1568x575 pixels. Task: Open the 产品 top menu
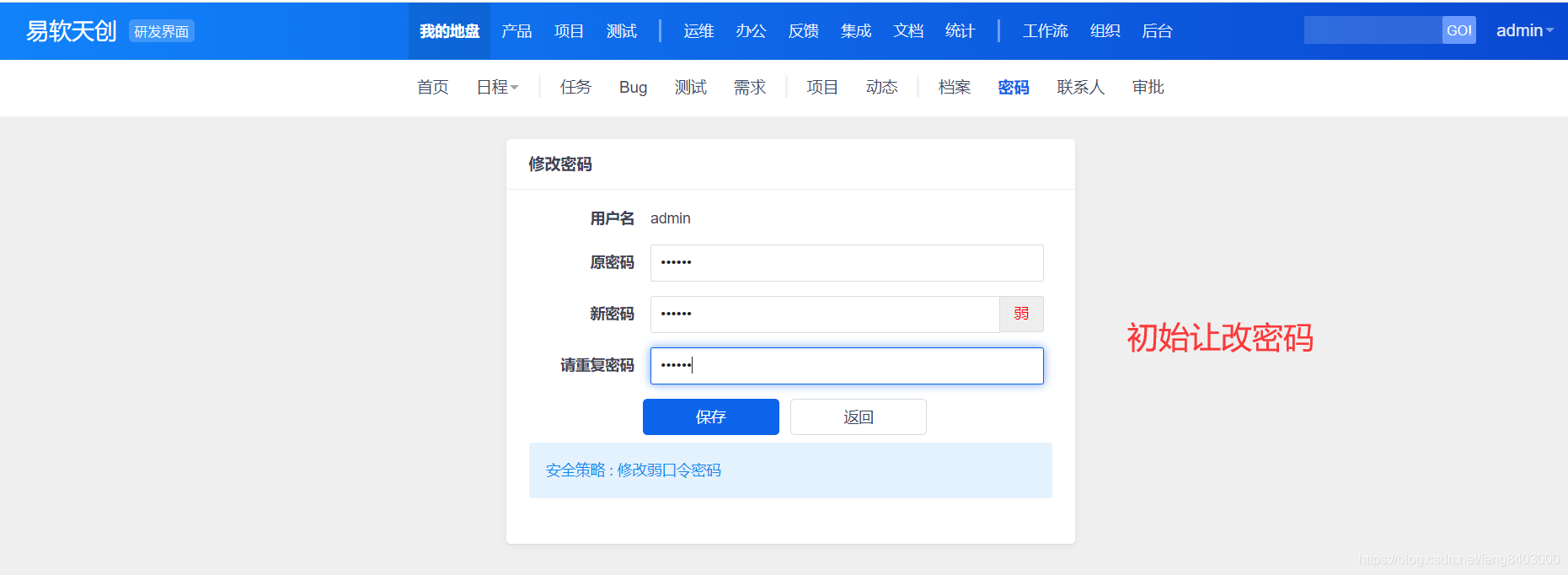tap(516, 31)
